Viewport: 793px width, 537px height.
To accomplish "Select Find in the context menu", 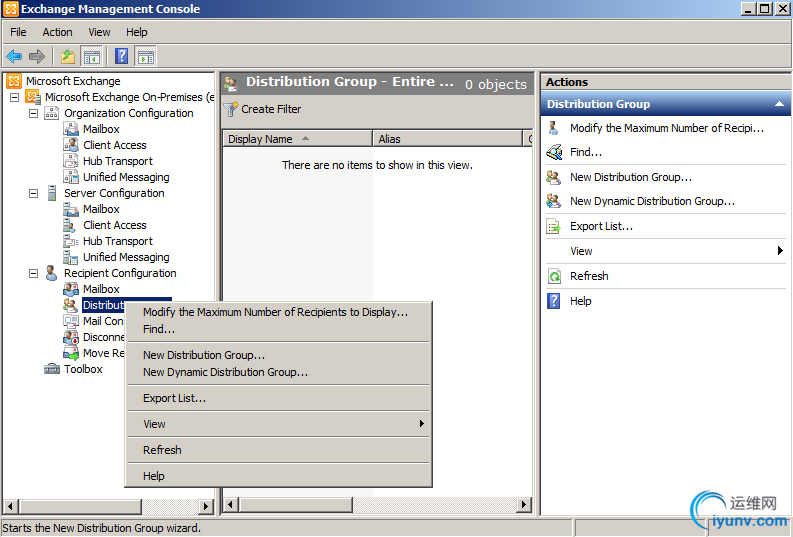I will click(279, 329).
